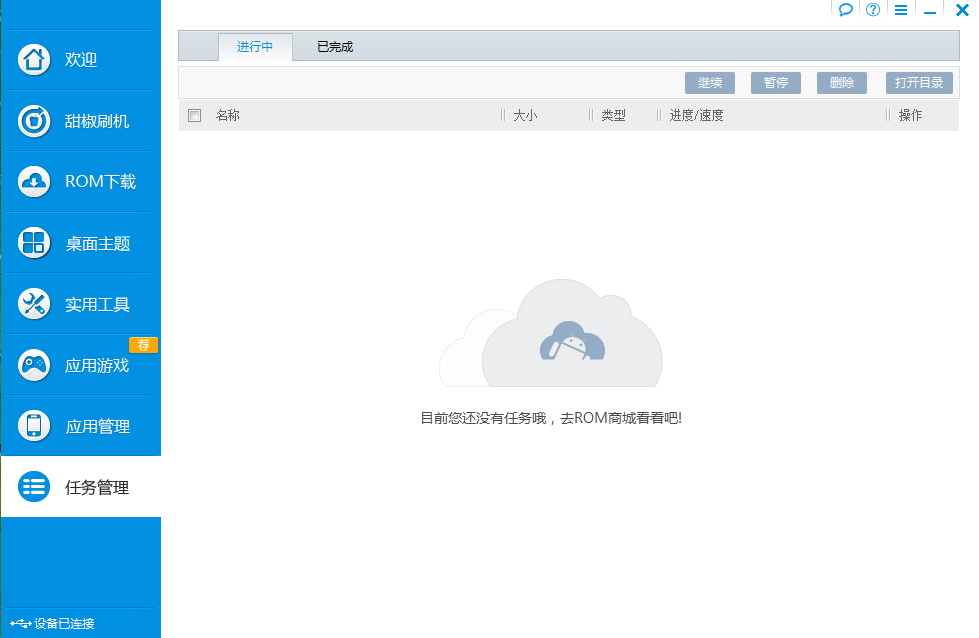
Task: Toggle the select-all checkbox beside 名称
Action: pos(195,115)
